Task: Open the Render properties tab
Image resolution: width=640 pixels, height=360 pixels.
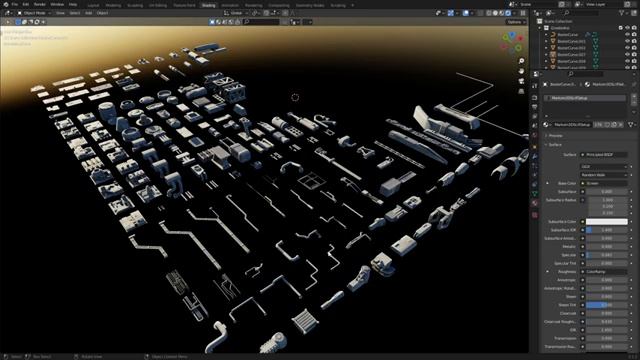Action: tap(535, 98)
